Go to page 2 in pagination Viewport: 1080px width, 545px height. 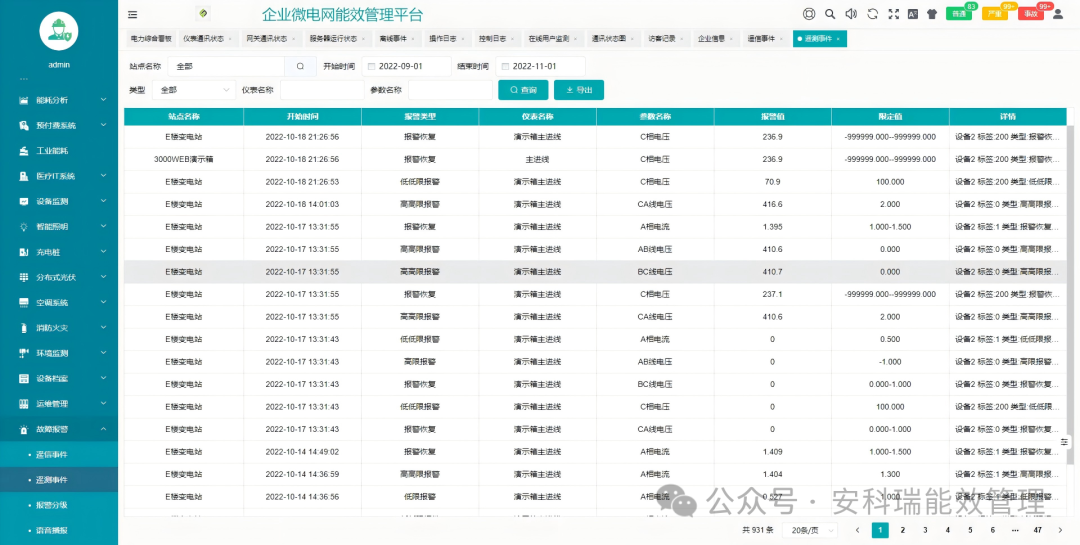pyautogui.click(x=903, y=530)
